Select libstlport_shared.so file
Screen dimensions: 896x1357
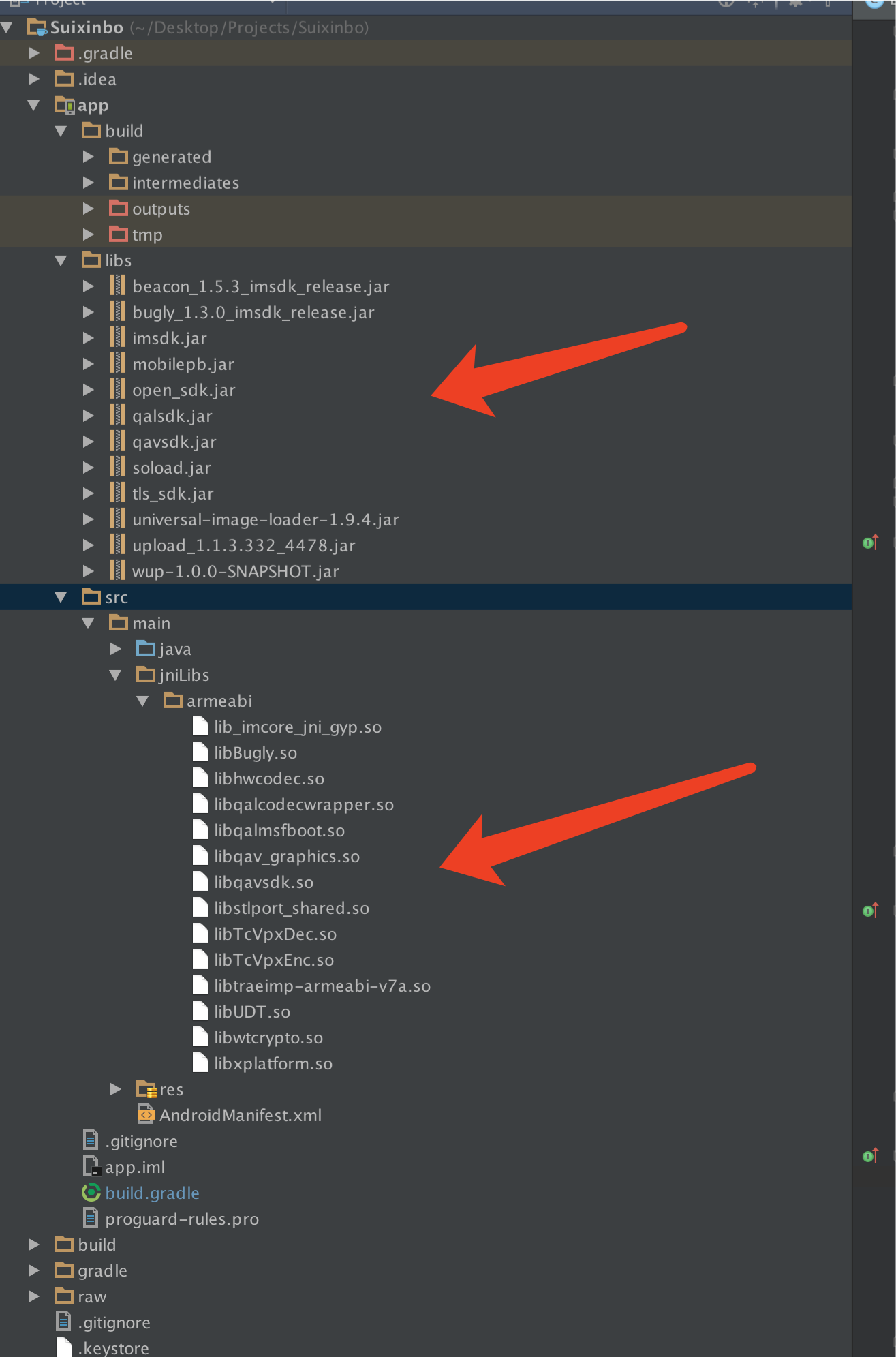(292, 909)
